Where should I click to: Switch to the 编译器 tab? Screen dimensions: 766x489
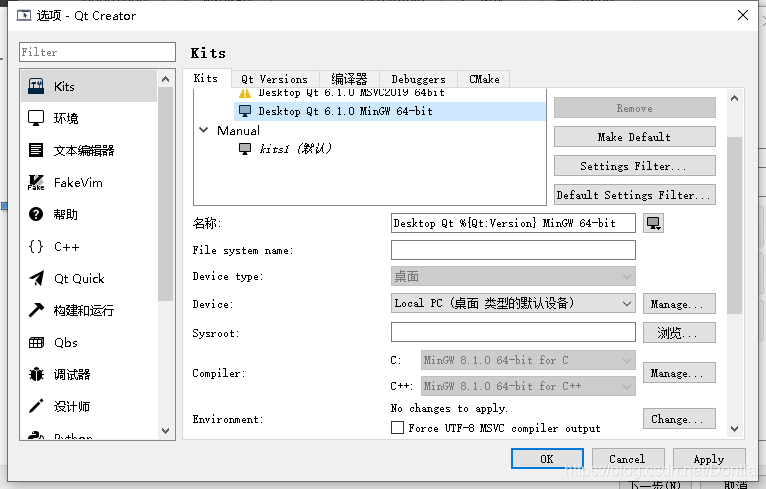tap(349, 79)
